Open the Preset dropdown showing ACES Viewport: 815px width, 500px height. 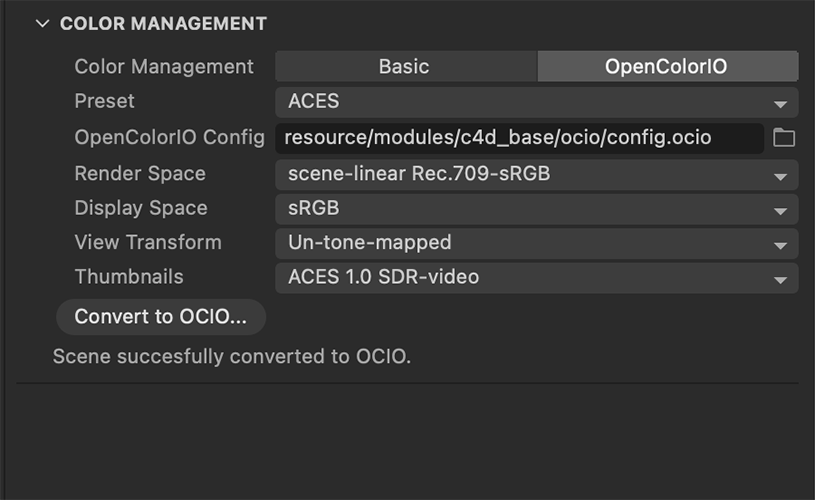[x=536, y=101]
